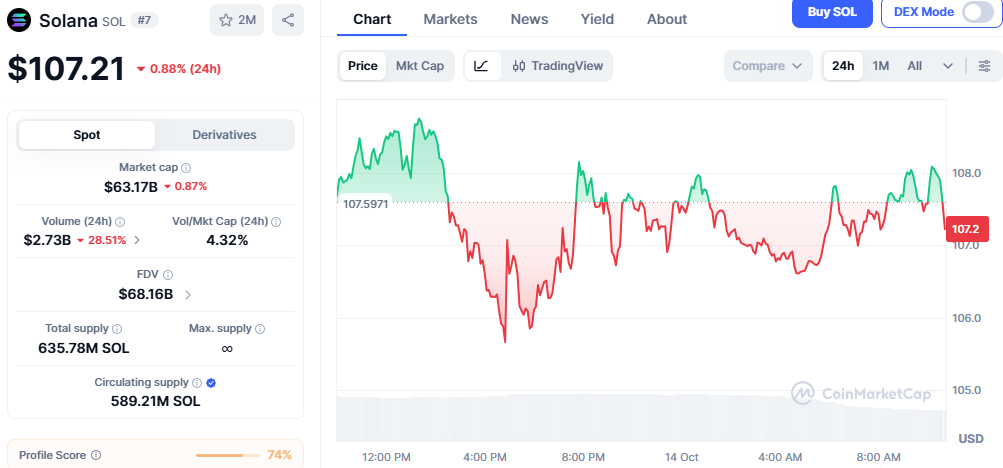The height and width of the screenshot is (468, 1003).
Task: Click the Solana logo icon
Action: tap(20, 20)
